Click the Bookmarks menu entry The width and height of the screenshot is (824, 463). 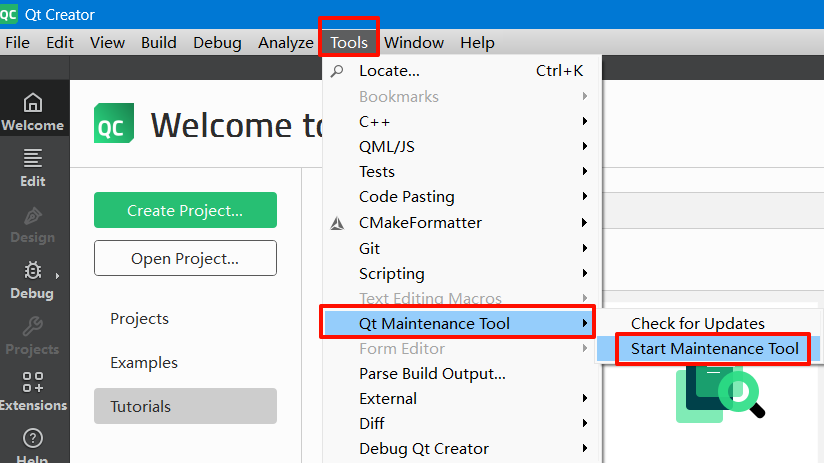click(462, 97)
